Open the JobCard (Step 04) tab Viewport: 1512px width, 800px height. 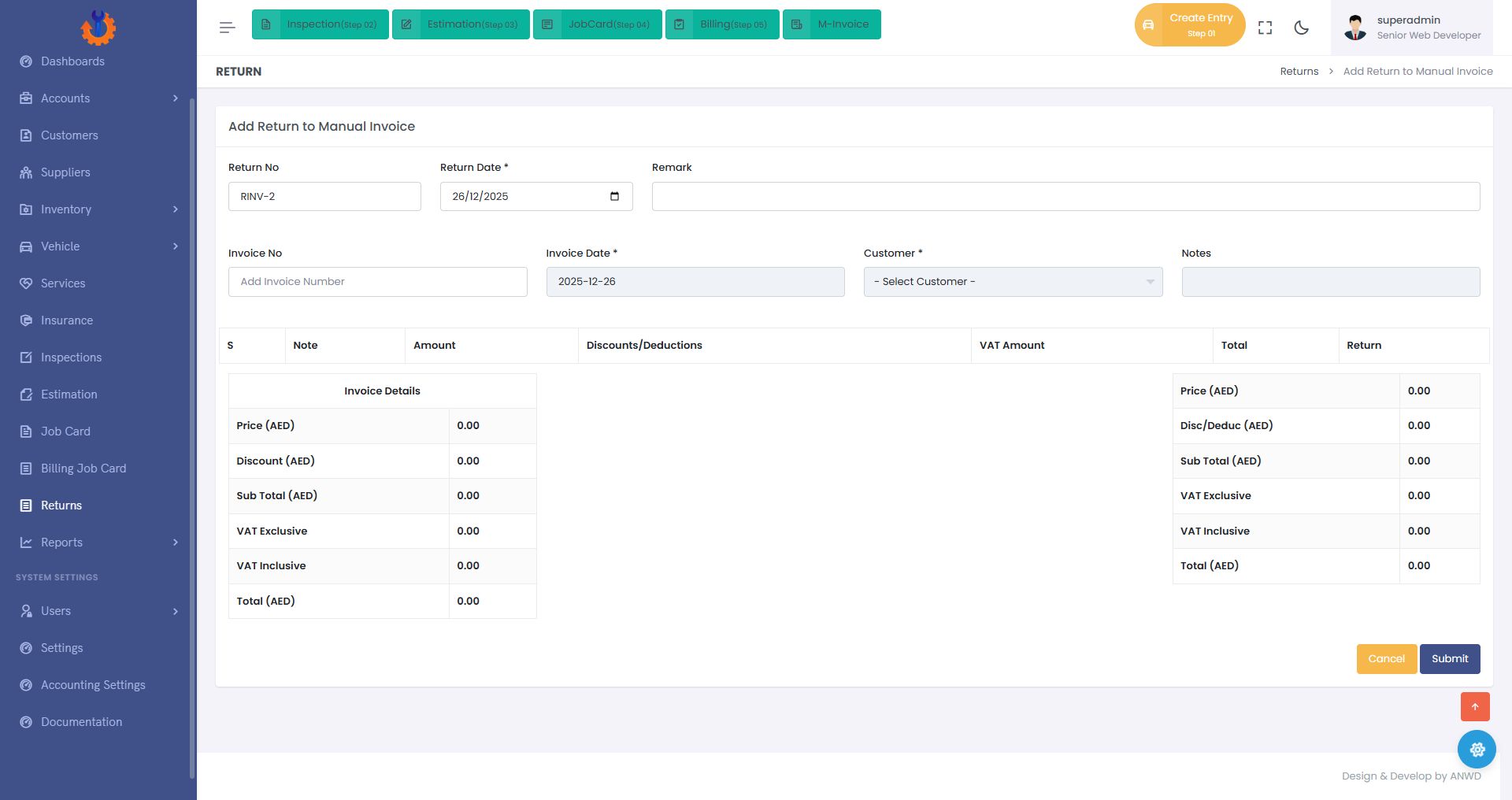pyautogui.click(x=598, y=24)
